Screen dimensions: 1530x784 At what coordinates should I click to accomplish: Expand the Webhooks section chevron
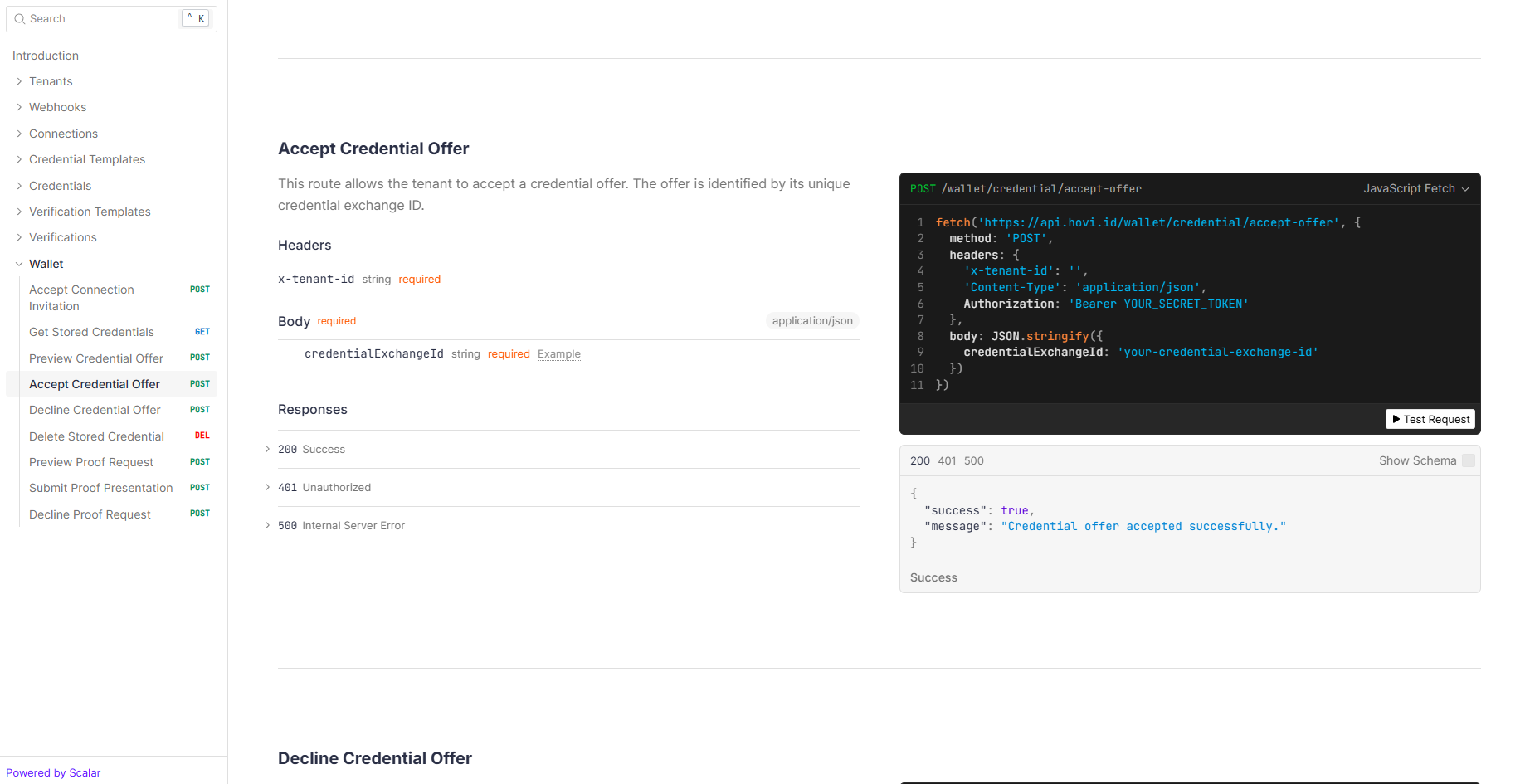pyautogui.click(x=19, y=107)
